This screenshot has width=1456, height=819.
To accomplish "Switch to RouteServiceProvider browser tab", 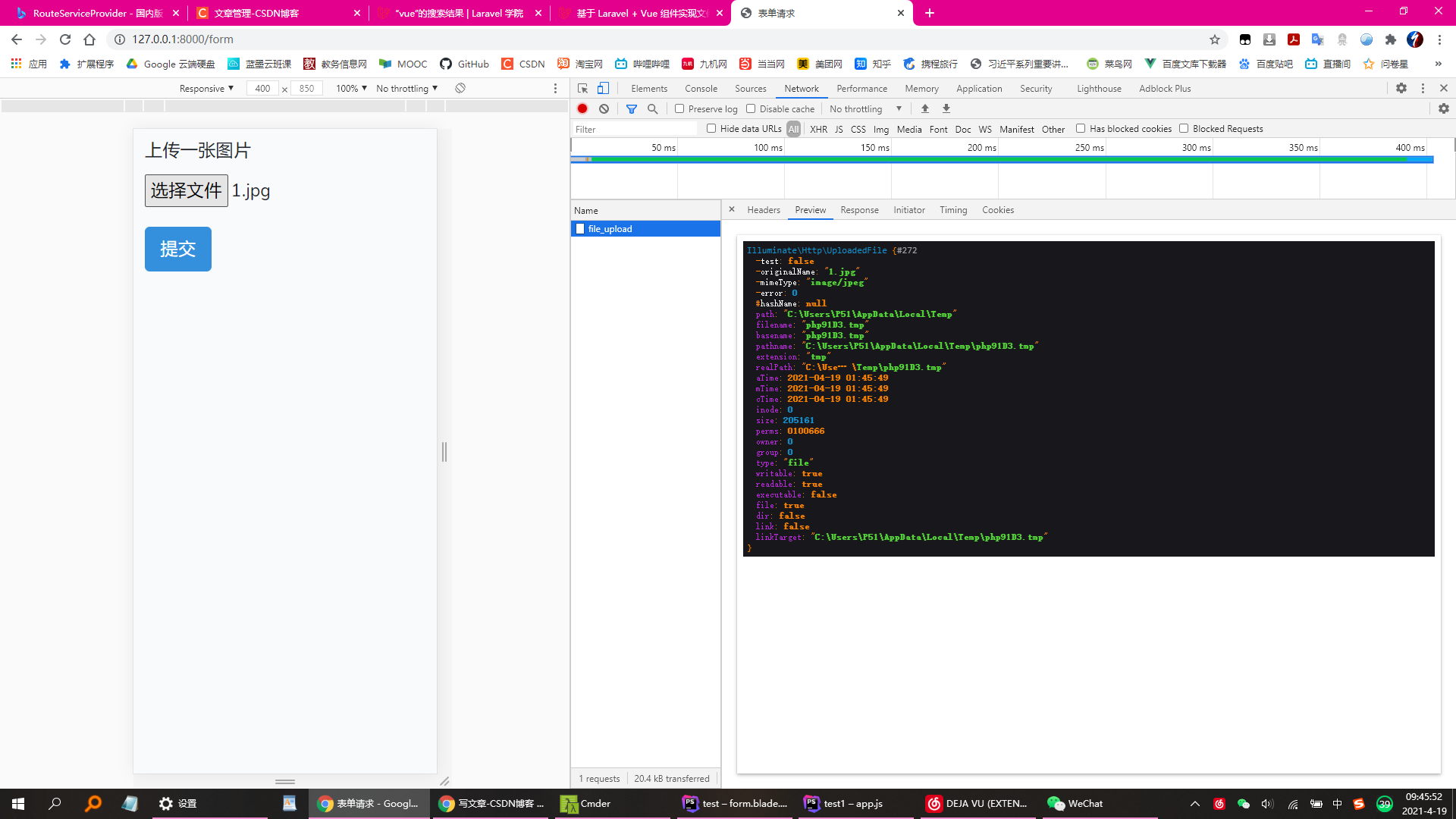I will pos(96,13).
